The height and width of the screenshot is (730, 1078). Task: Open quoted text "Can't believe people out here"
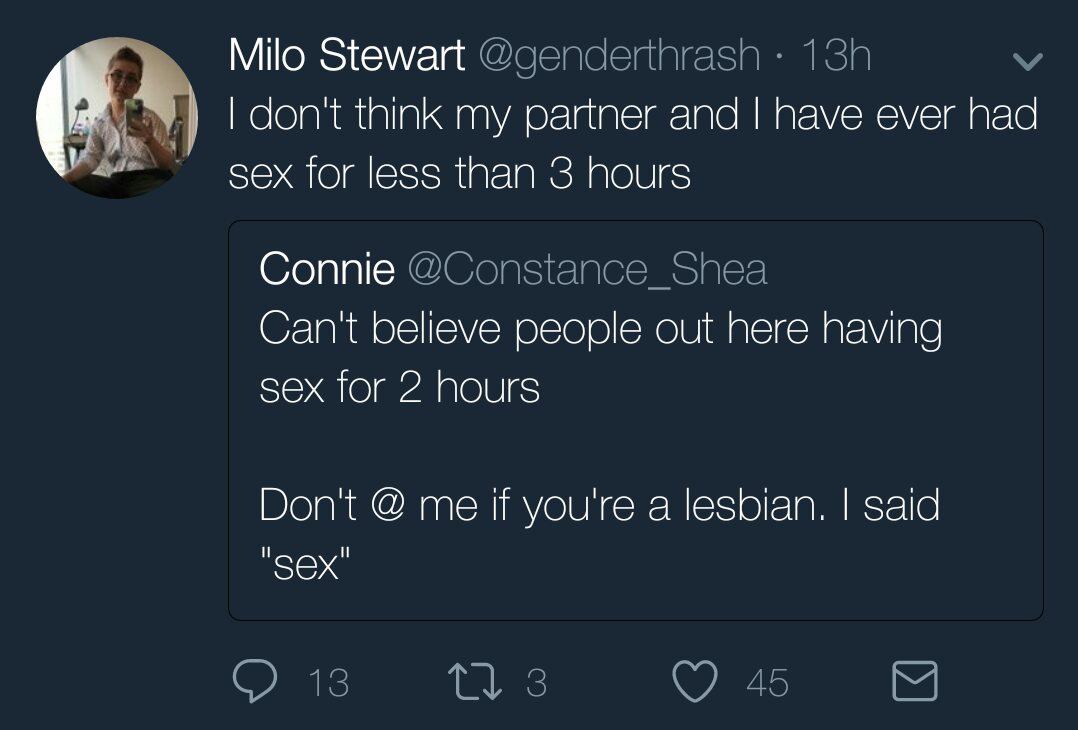click(600, 329)
